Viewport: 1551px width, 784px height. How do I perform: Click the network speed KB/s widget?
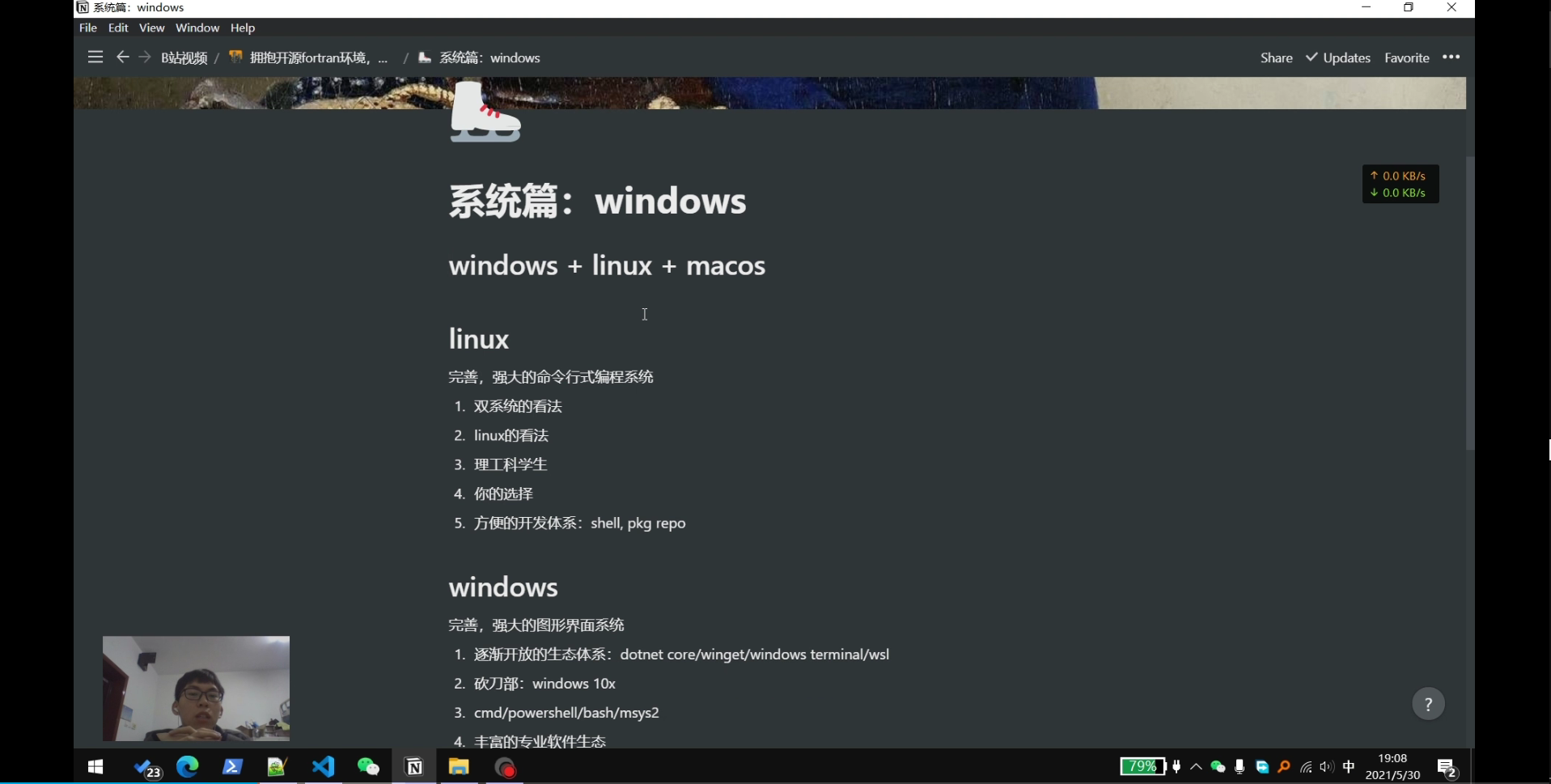(x=1401, y=184)
